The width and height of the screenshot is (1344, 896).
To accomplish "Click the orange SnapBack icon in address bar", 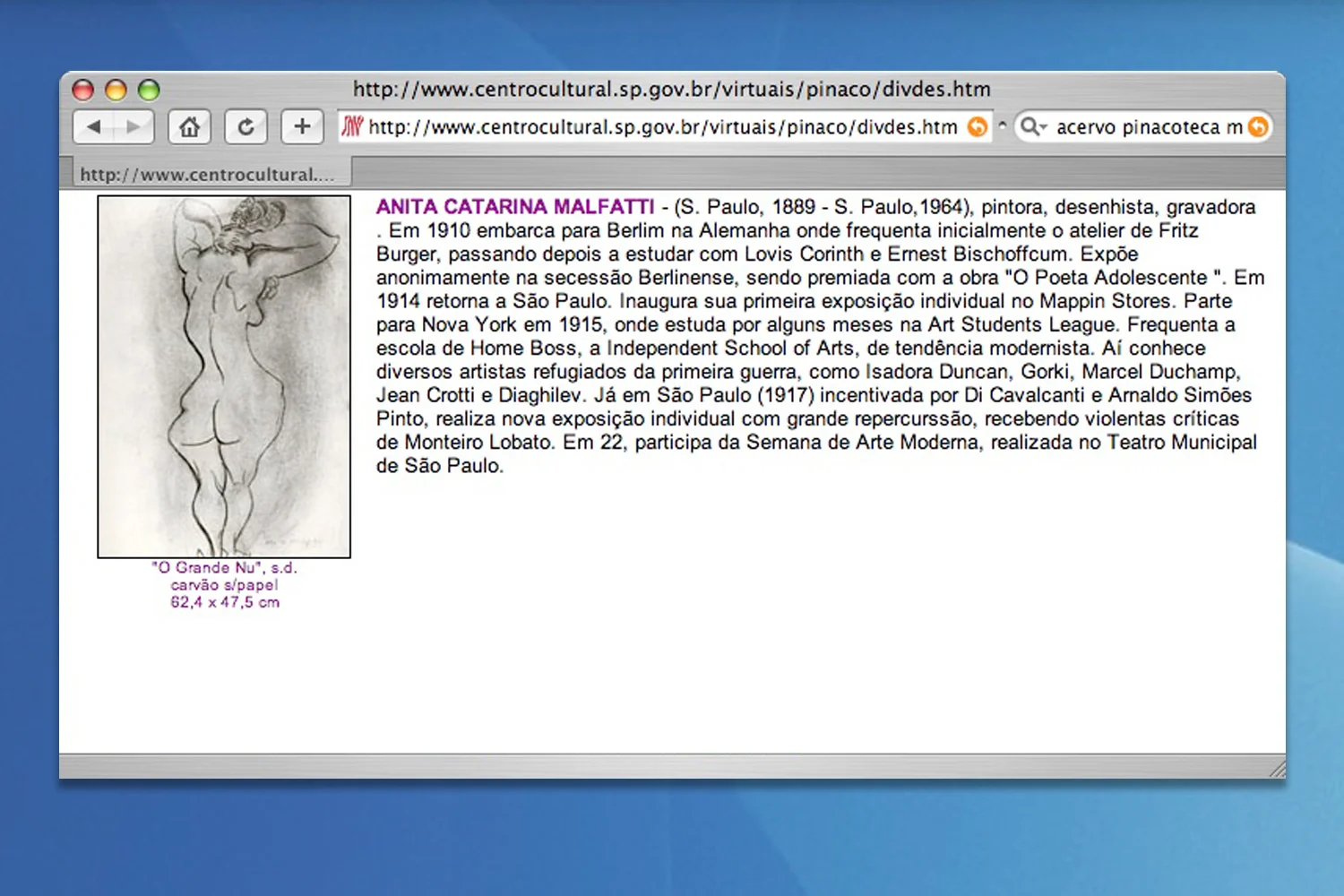I will click(x=978, y=127).
